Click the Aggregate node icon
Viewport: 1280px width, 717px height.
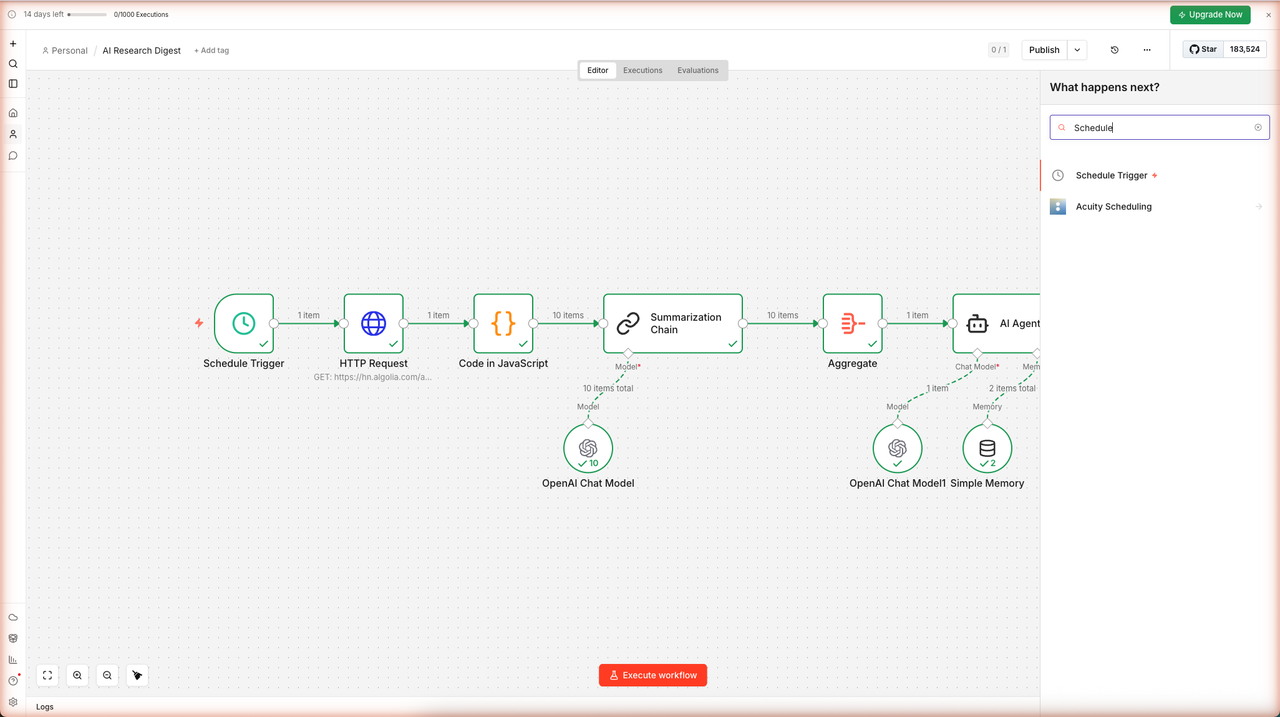click(x=852, y=323)
